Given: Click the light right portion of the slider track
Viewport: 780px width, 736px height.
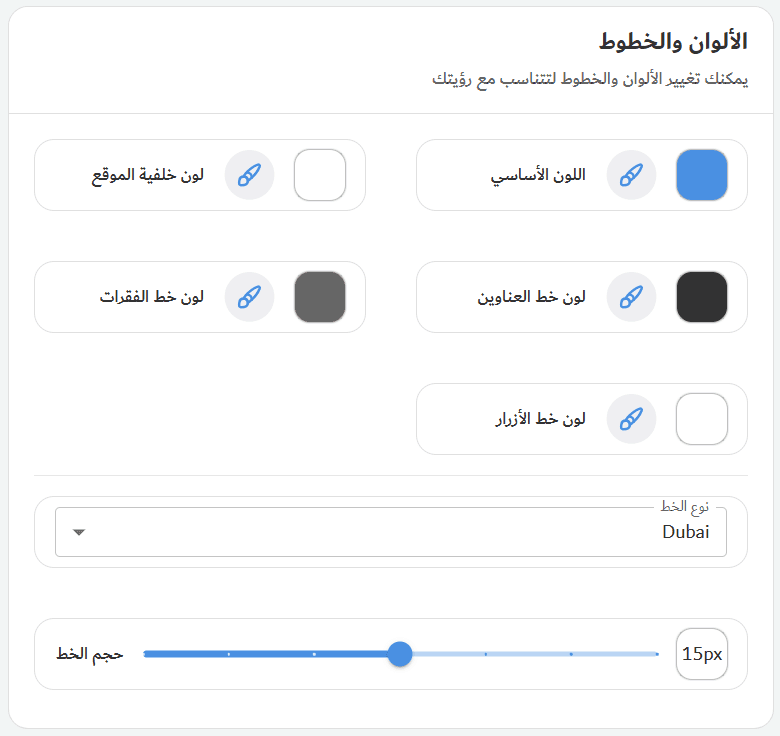Looking at the screenshot, I should pyautogui.click(x=530, y=654).
